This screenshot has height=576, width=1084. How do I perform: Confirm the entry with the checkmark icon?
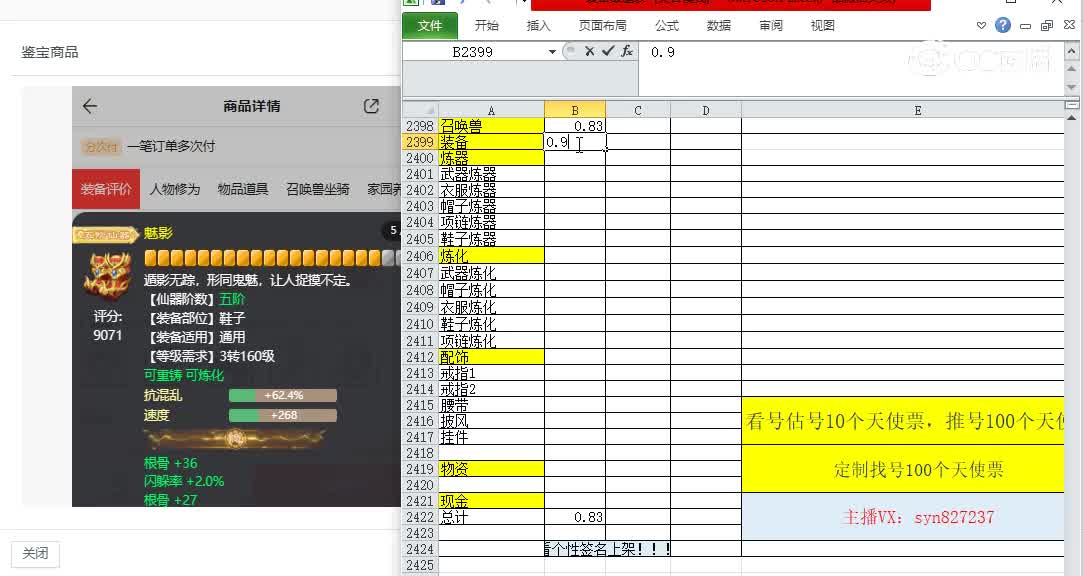[x=608, y=51]
